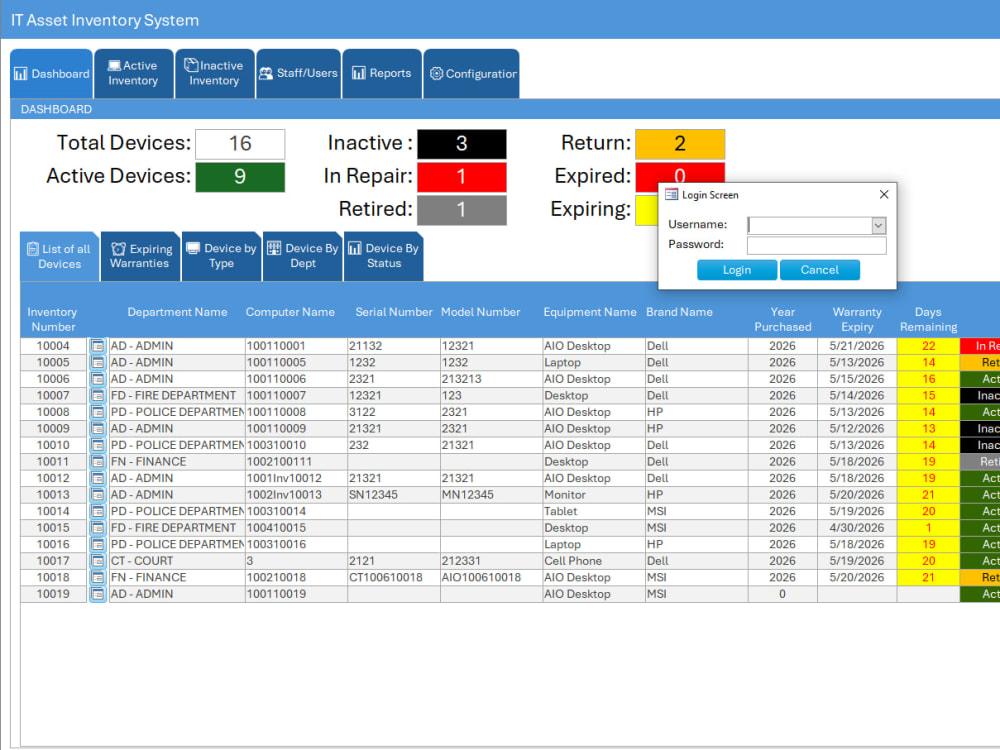The image size is (1000, 750).
Task: Expand the Username dropdown arrow
Action: click(x=878, y=225)
